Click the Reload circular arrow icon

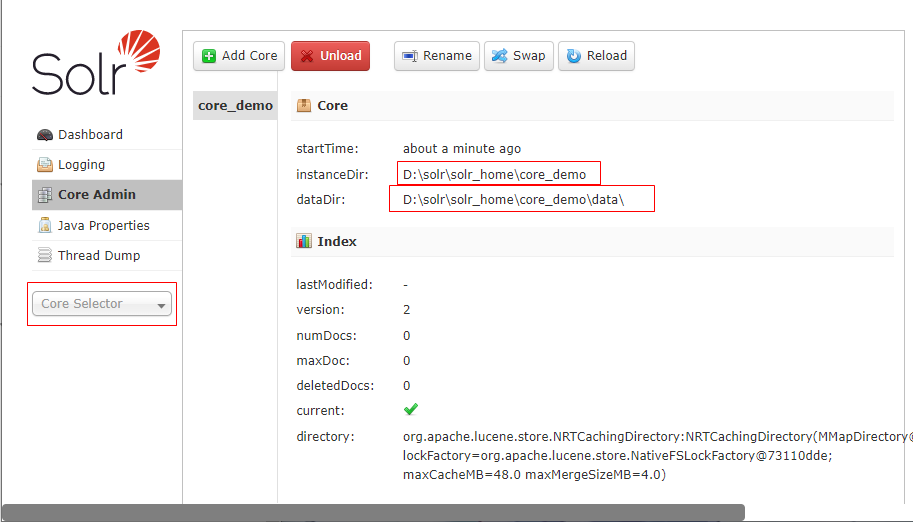(x=574, y=56)
